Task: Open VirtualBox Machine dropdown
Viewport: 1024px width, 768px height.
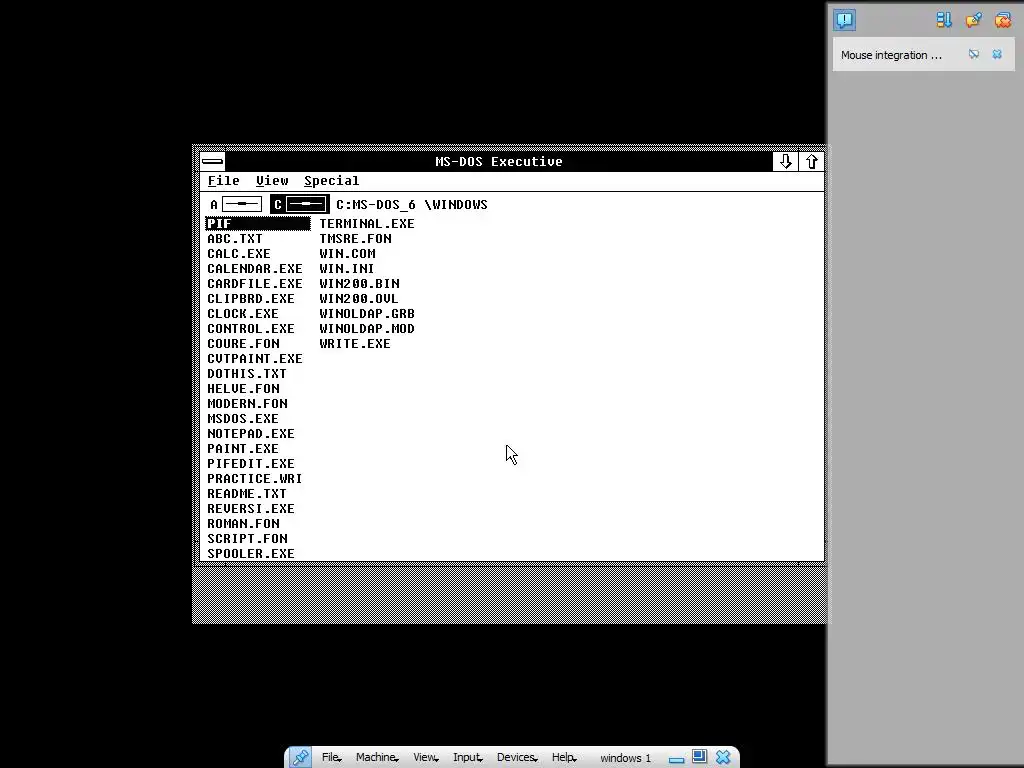Action: coord(377,758)
